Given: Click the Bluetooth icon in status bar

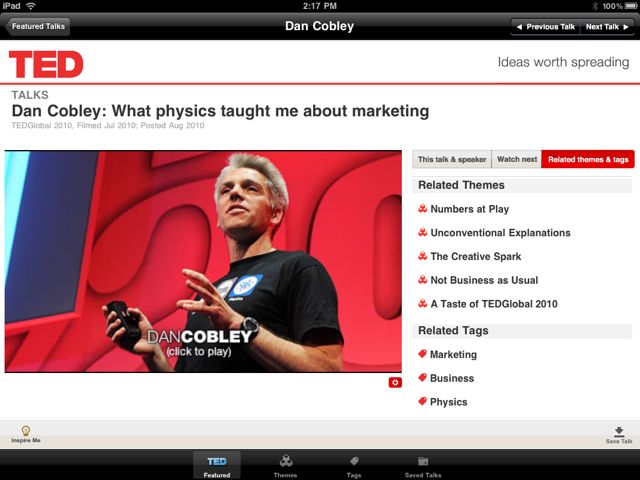Looking at the screenshot, I should 595,6.
